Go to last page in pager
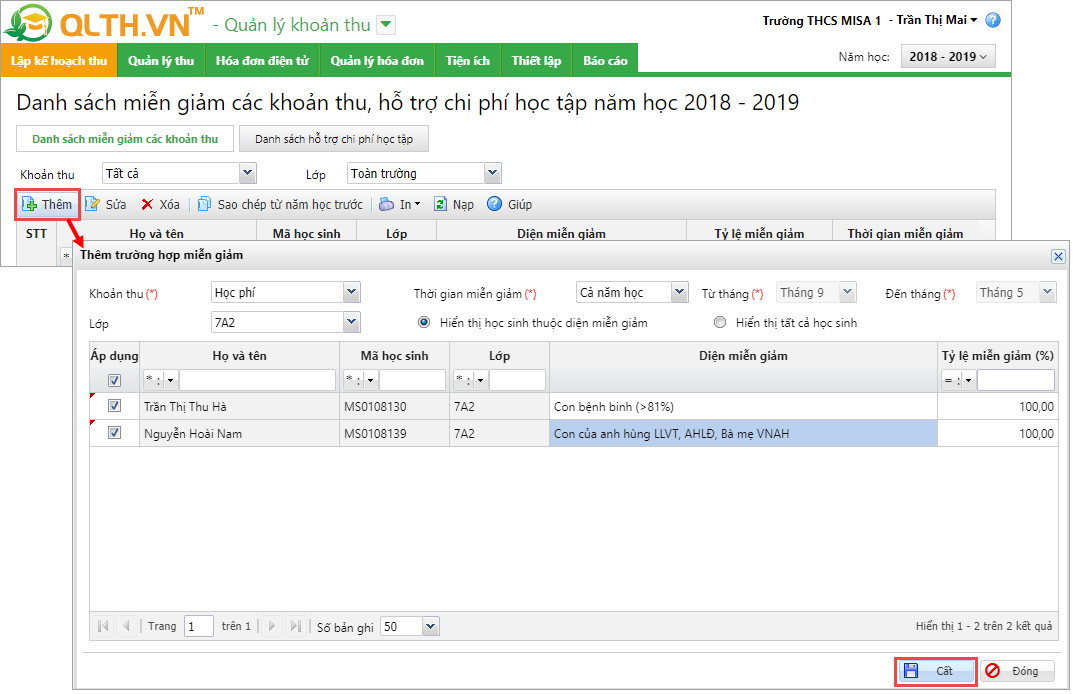 [295, 626]
